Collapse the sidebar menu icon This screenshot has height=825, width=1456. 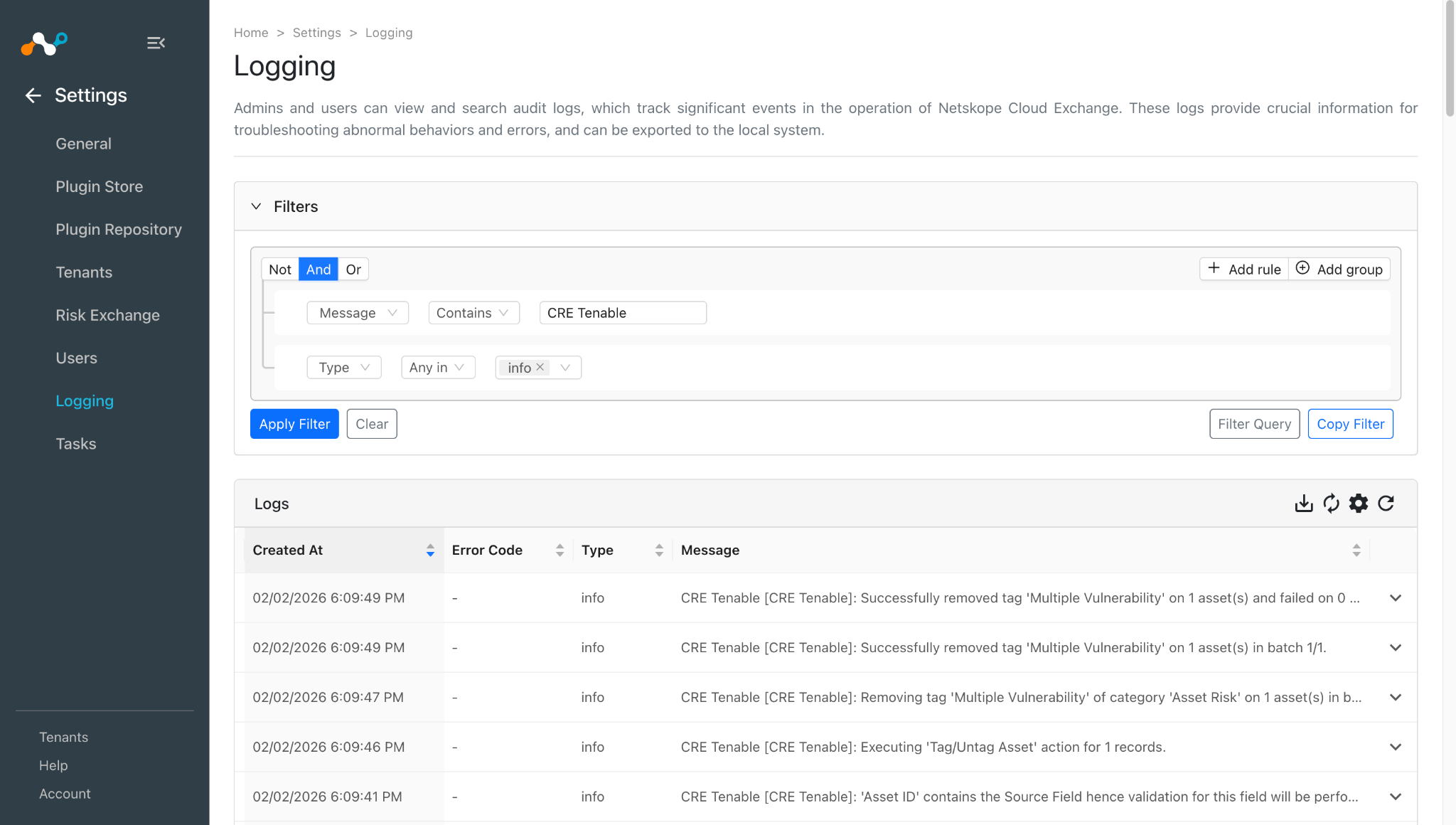click(x=156, y=43)
